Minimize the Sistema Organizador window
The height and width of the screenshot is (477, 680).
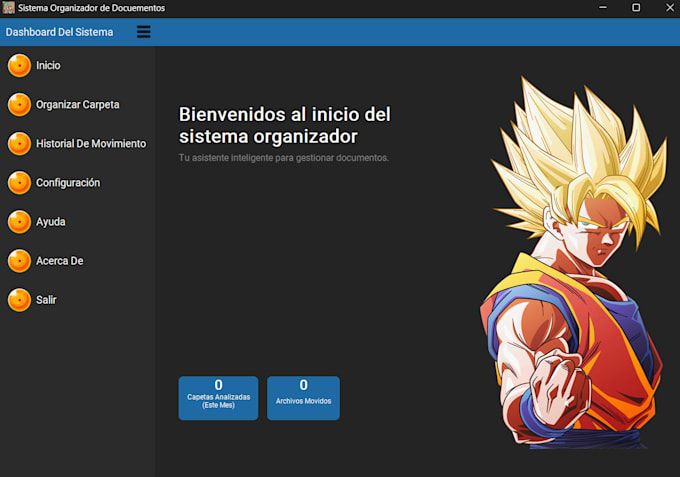[603, 7]
